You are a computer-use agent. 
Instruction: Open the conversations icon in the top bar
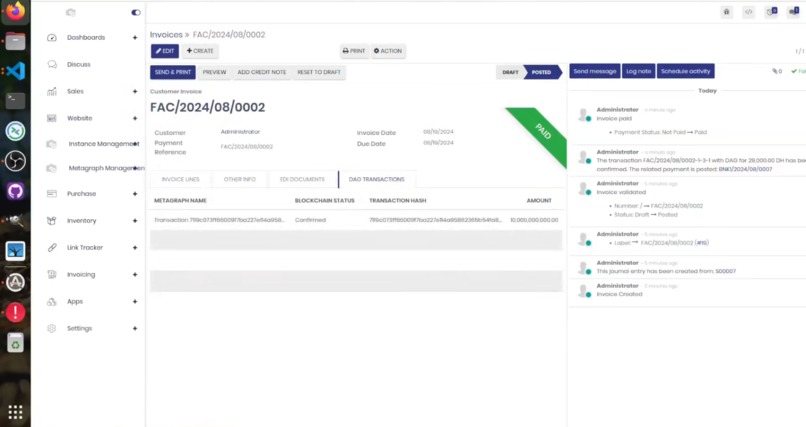click(794, 12)
